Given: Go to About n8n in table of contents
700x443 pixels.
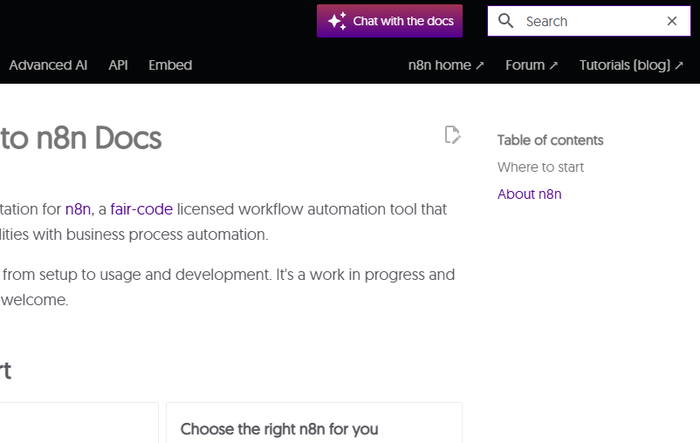Looking at the screenshot, I should point(529,194).
